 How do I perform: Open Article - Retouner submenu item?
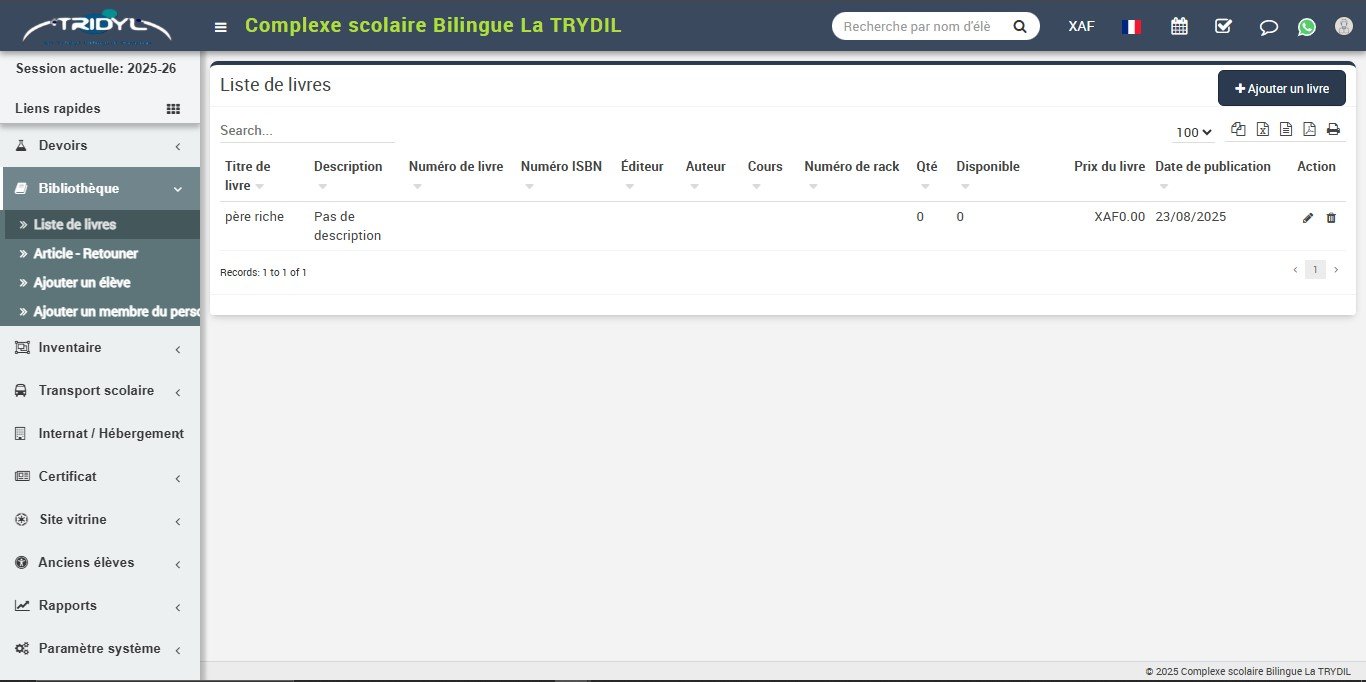pyautogui.click(x=86, y=254)
